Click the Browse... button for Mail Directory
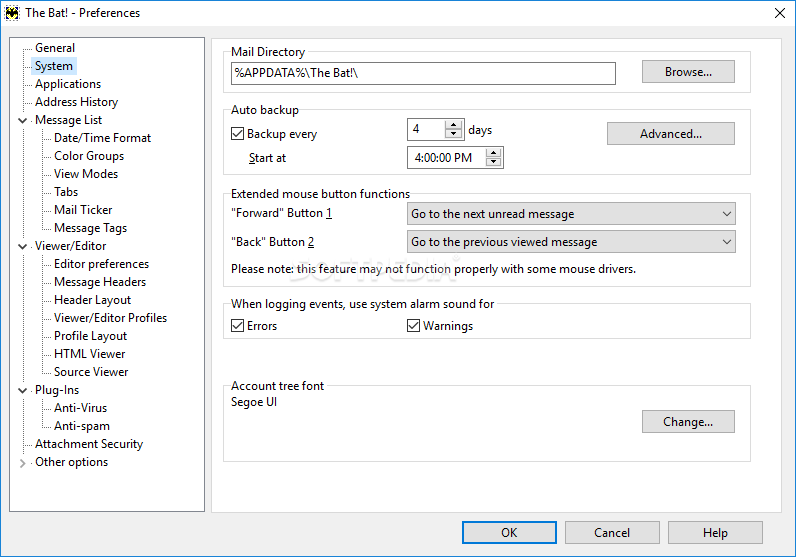This screenshot has width=796, height=557. [x=688, y=72]
